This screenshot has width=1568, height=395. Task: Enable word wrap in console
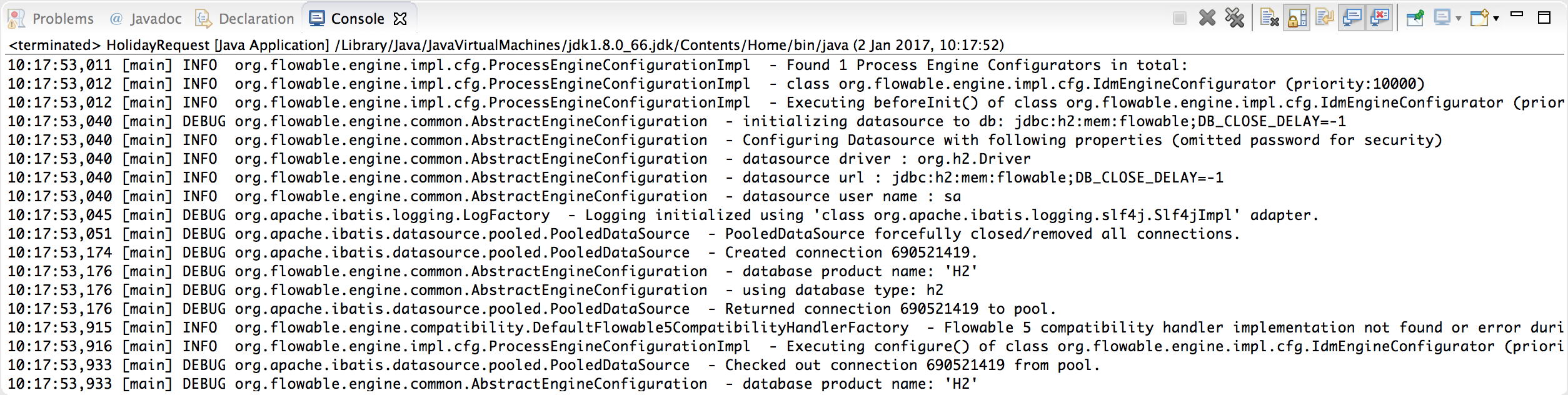tap(1324, 17)
